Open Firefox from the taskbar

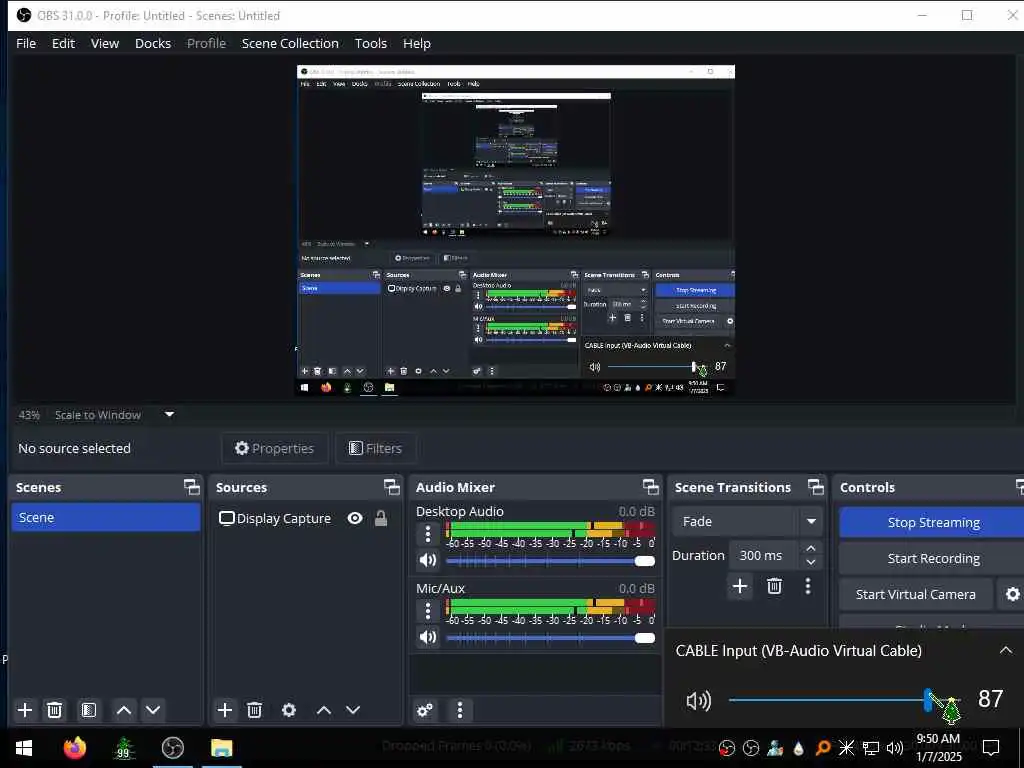(74, 748)
